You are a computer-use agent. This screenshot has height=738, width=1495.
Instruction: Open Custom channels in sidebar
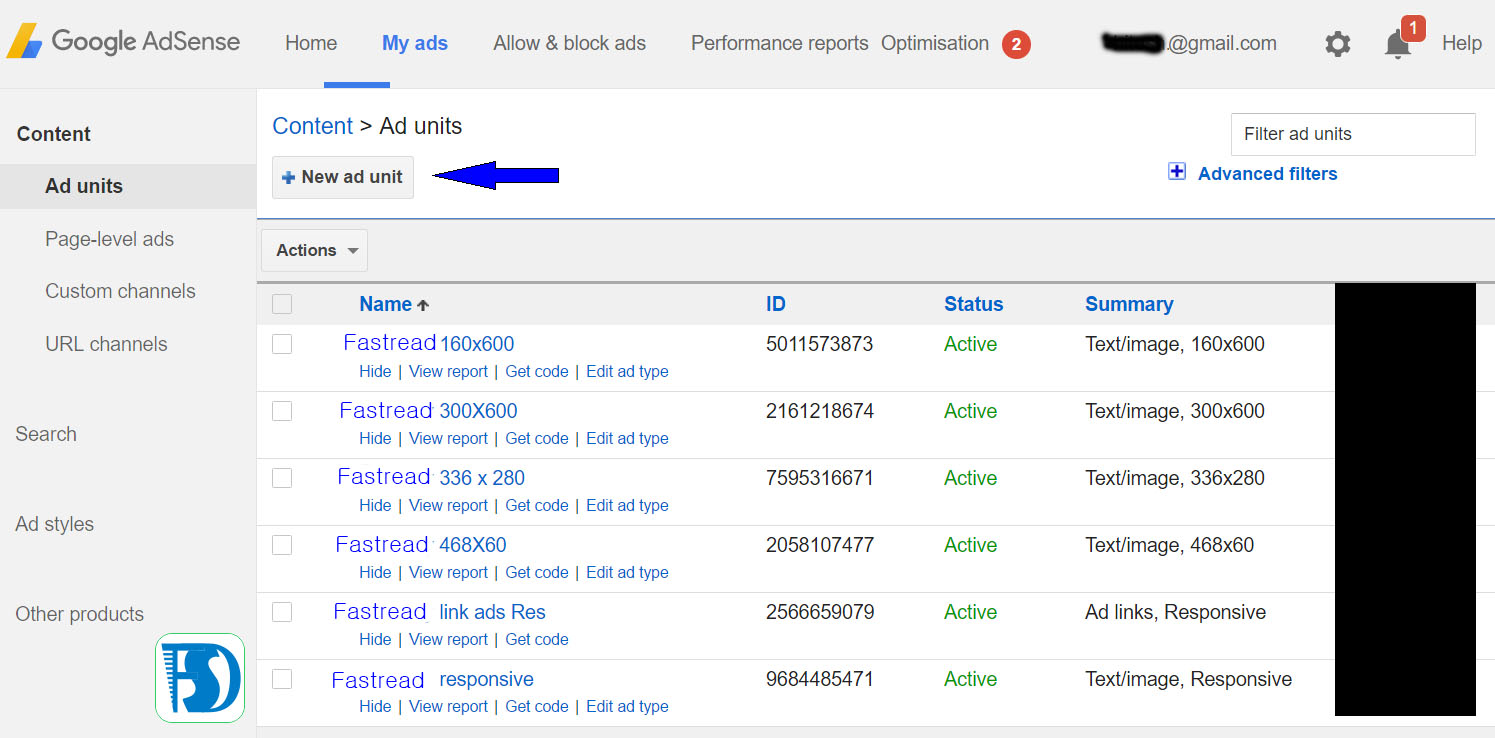tap(120, 291)
